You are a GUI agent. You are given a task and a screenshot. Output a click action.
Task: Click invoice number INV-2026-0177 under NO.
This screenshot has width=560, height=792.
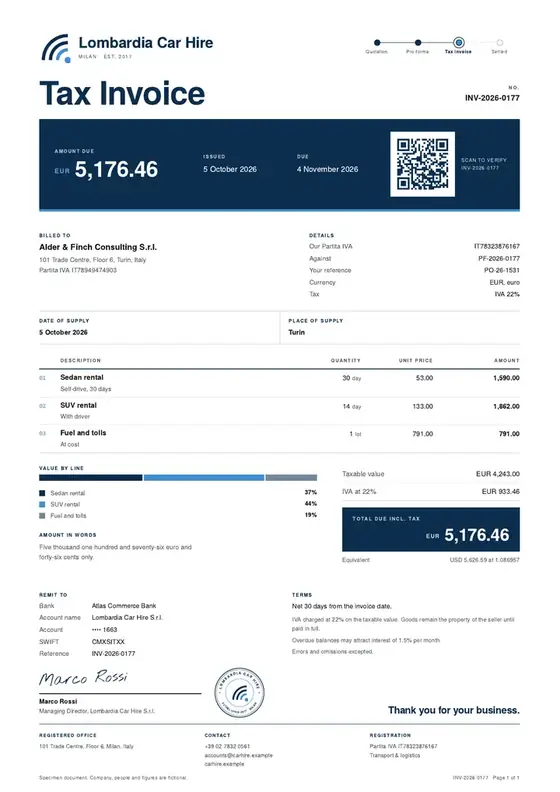tap(492, 98)
